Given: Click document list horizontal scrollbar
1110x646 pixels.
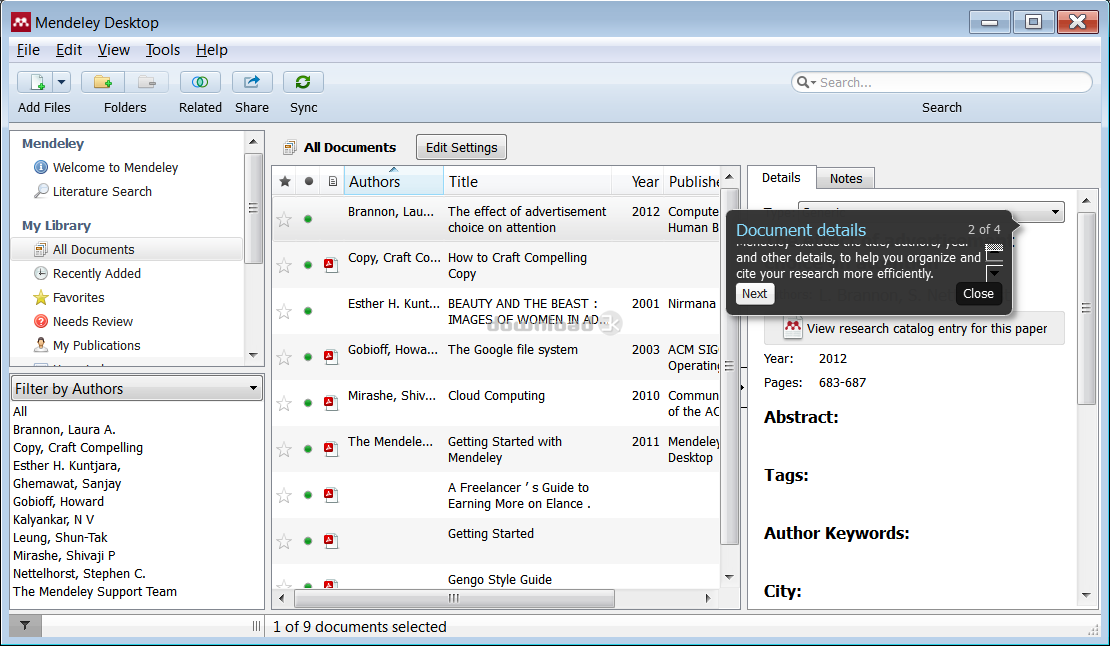Looking at the screenshot, I should tap(454, 599).
